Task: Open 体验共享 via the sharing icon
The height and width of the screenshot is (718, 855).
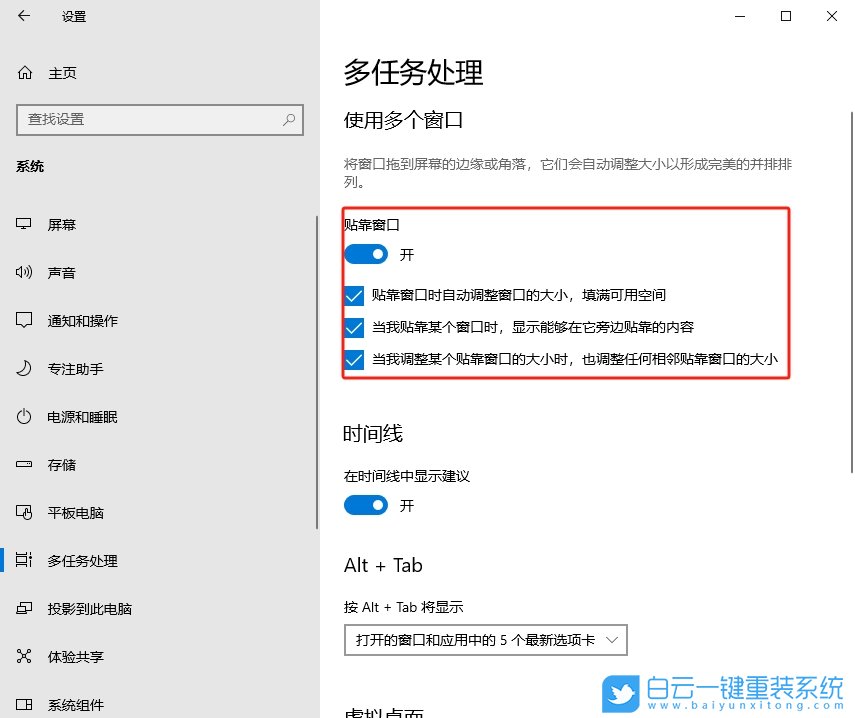Action: point(24,656)
